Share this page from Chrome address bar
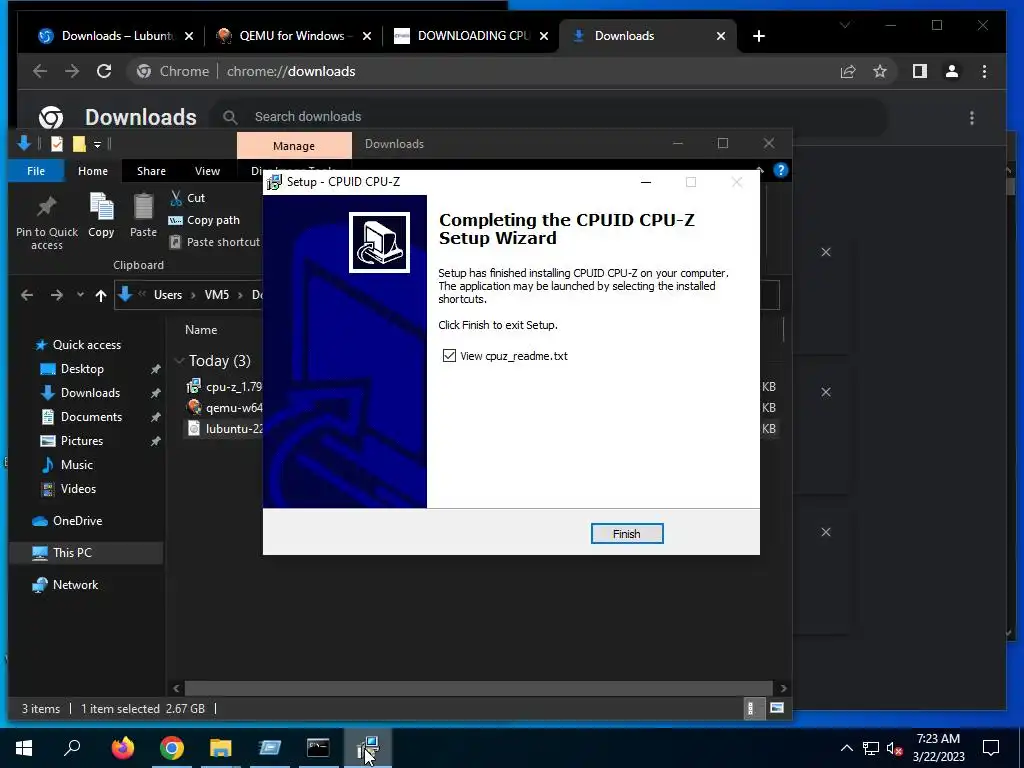Screen dimensions: 1024x768 click(848, 71)
